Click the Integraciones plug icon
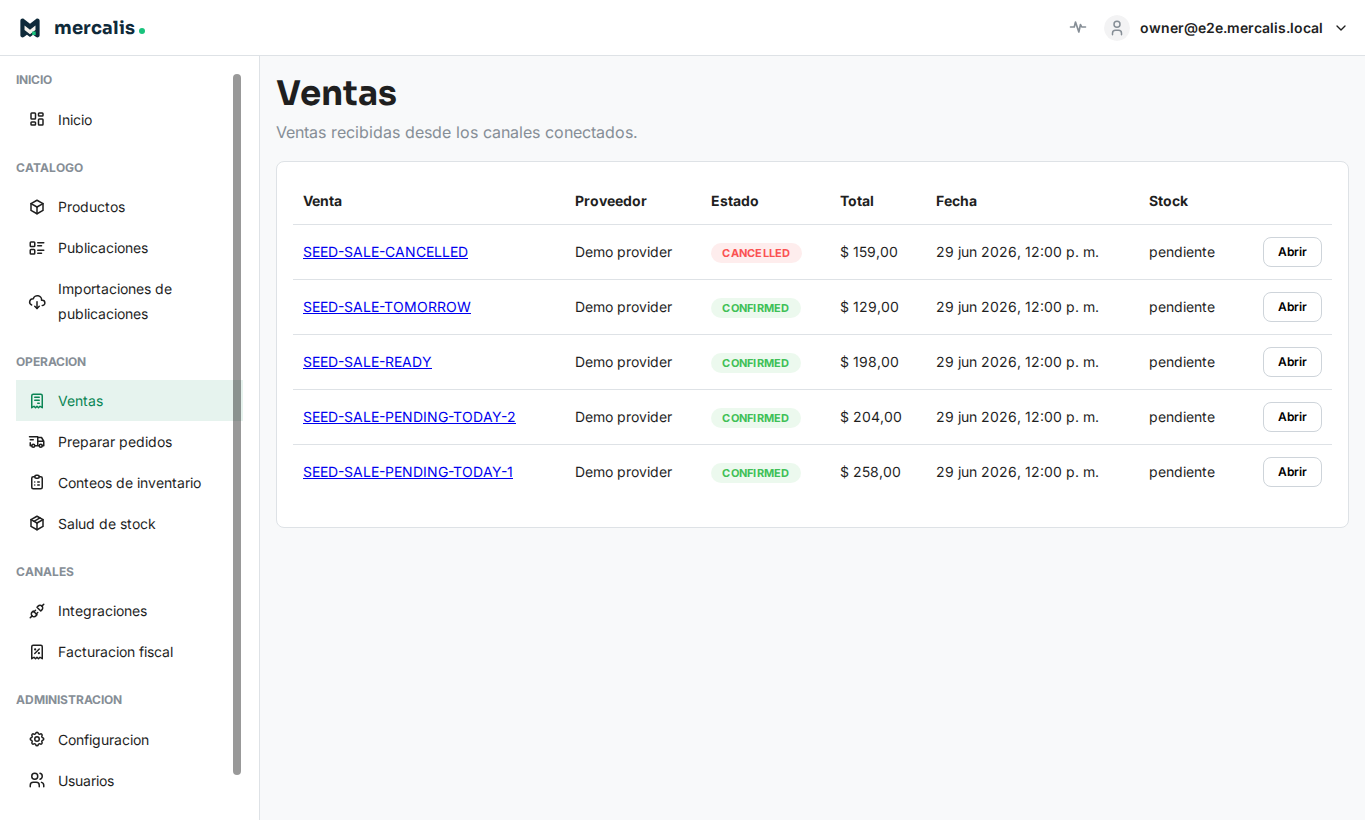 (37, 611)
